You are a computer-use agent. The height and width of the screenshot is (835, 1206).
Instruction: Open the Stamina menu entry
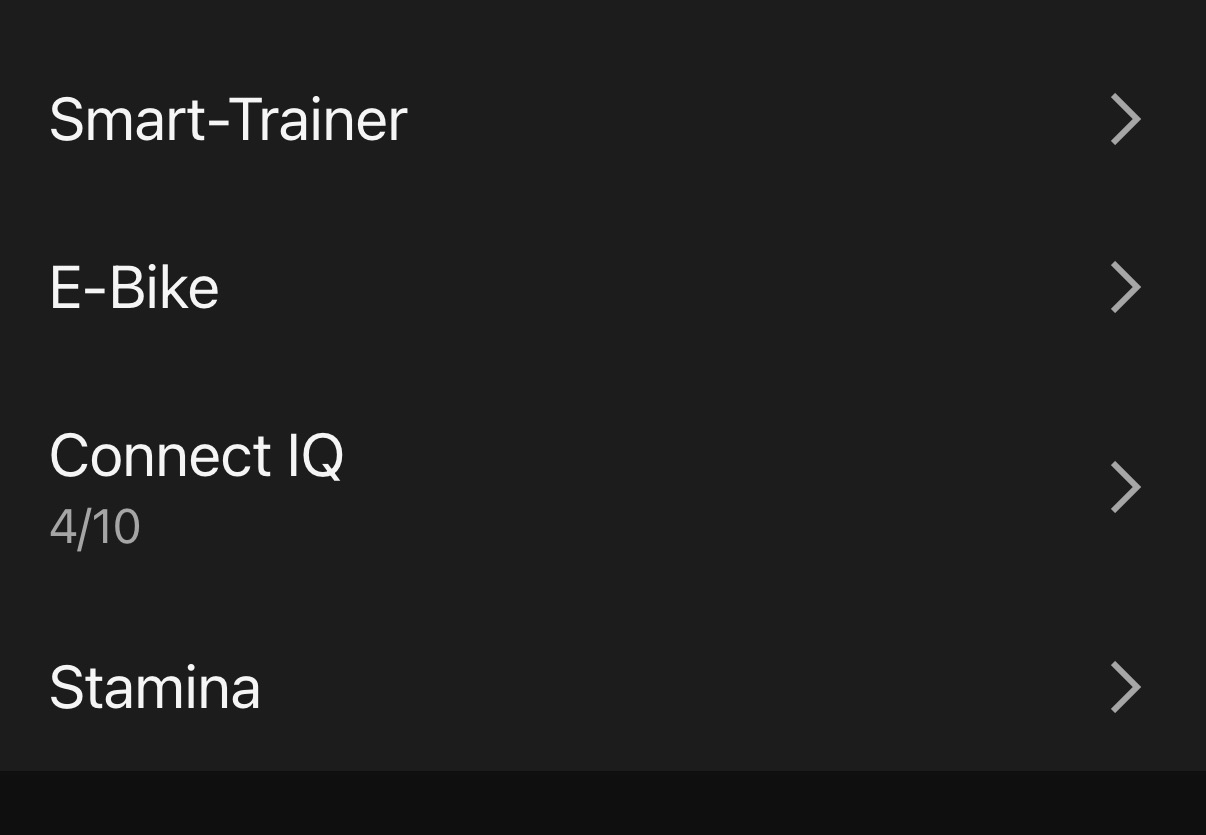tap(600, 688)
